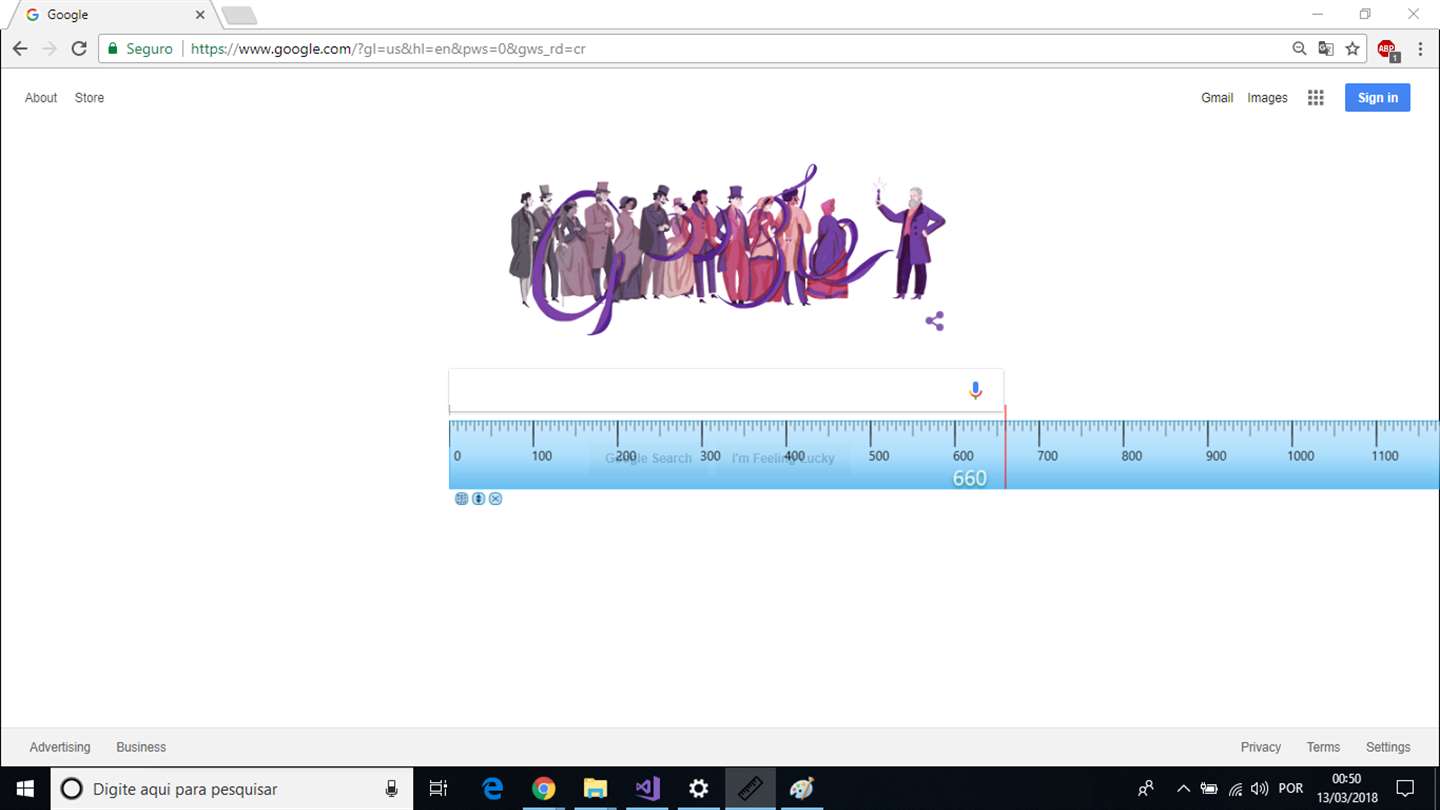Viewport: 1440px width, 810px height.
Task: Open Chrome's three-dot menu
Action: click(1420, 48)
